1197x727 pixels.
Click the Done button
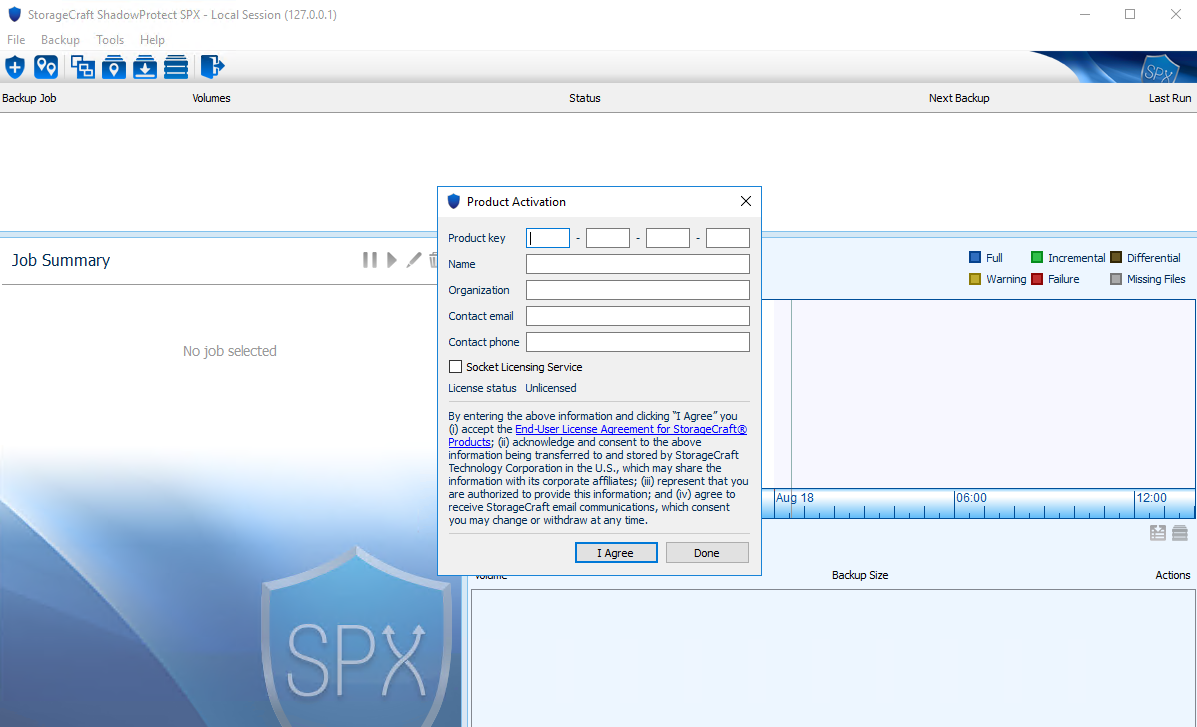pos(707,552)
